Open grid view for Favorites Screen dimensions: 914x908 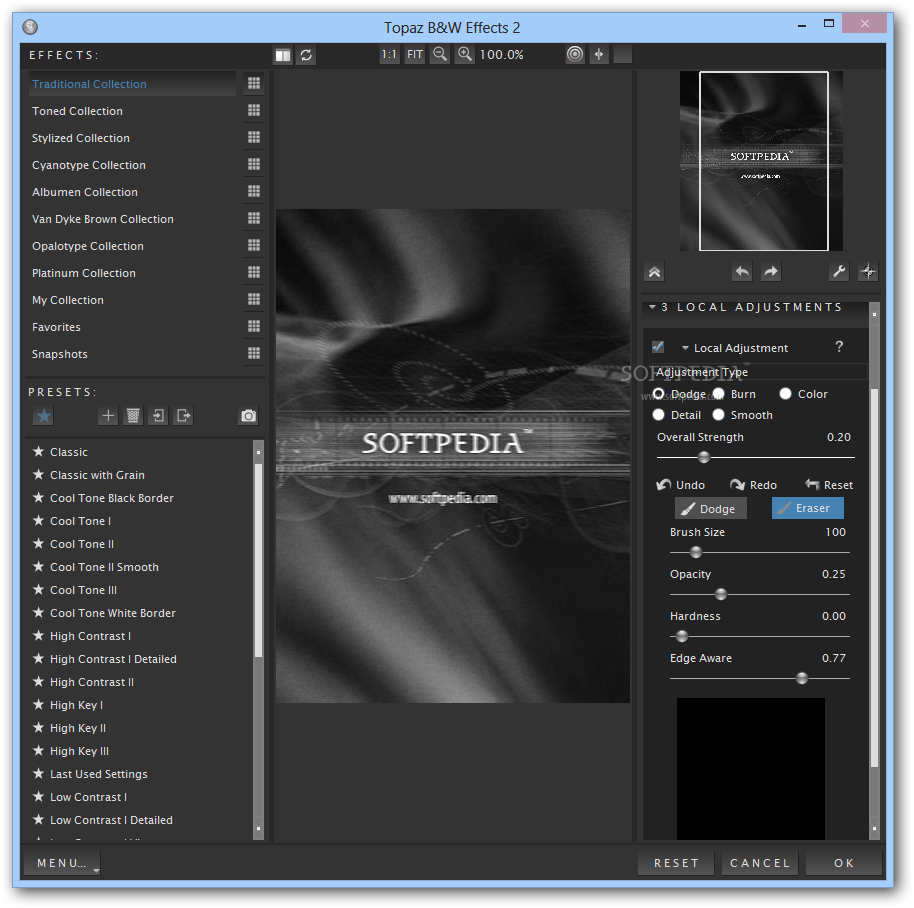pos(254,326)
